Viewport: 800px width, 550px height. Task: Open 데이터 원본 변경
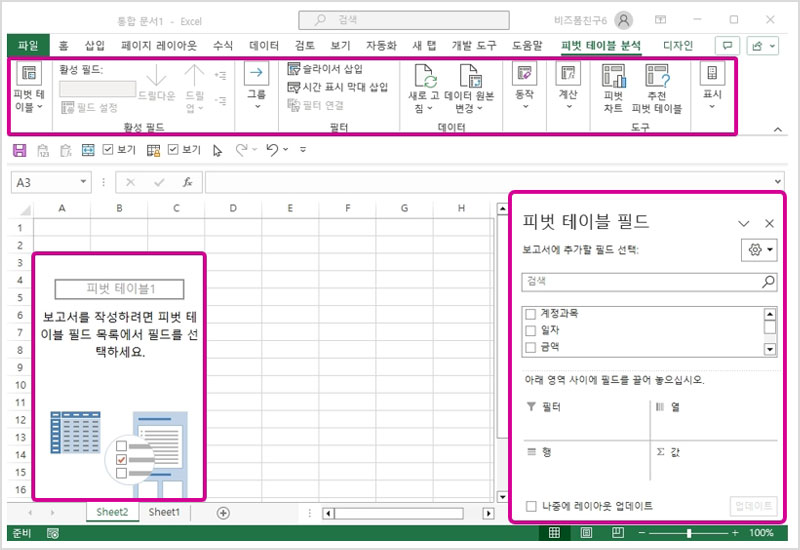click(x=469, y=89)
